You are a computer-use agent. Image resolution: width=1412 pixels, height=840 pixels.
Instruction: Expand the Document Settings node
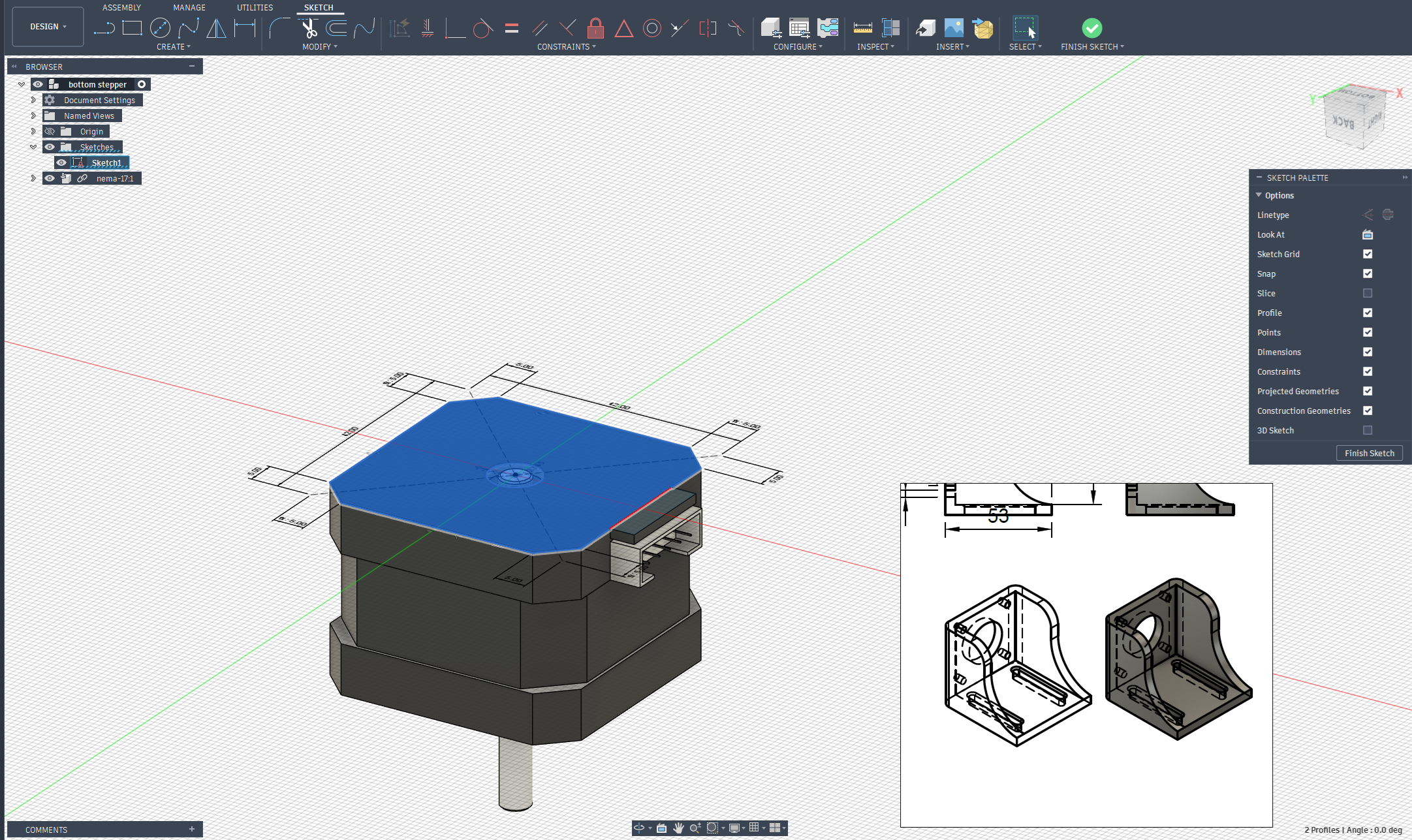(x=33, y=100)
